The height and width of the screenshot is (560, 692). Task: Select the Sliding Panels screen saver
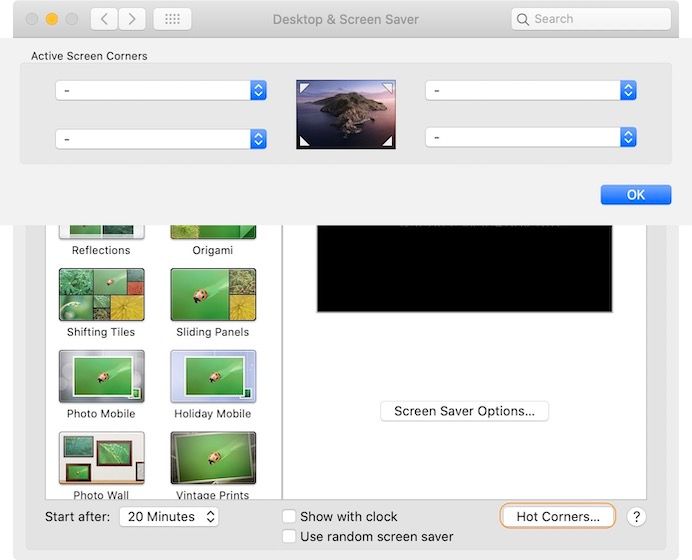click(212, 294)
